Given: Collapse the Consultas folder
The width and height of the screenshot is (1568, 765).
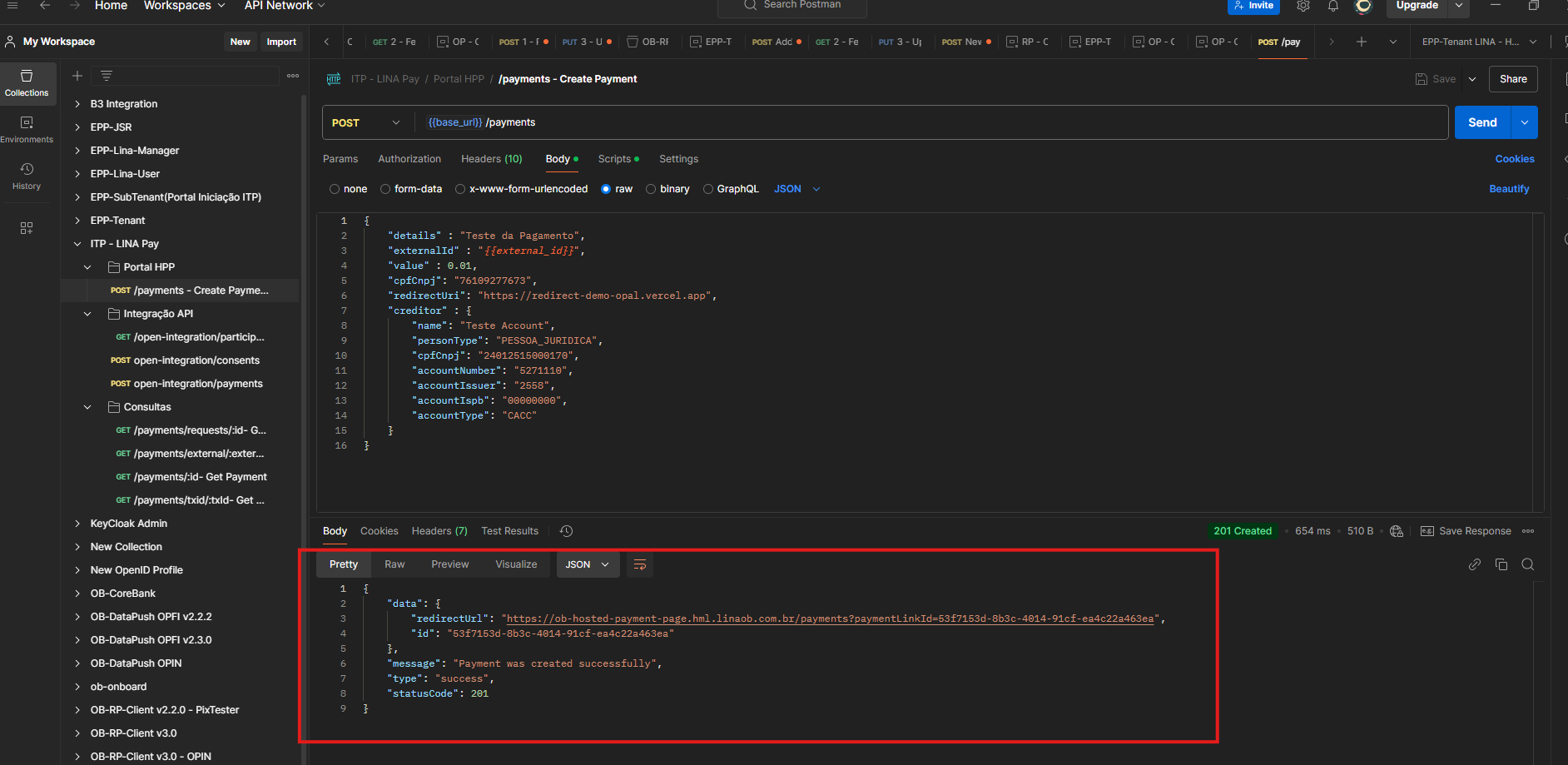Looking at the screenshot, I should 87,407.
